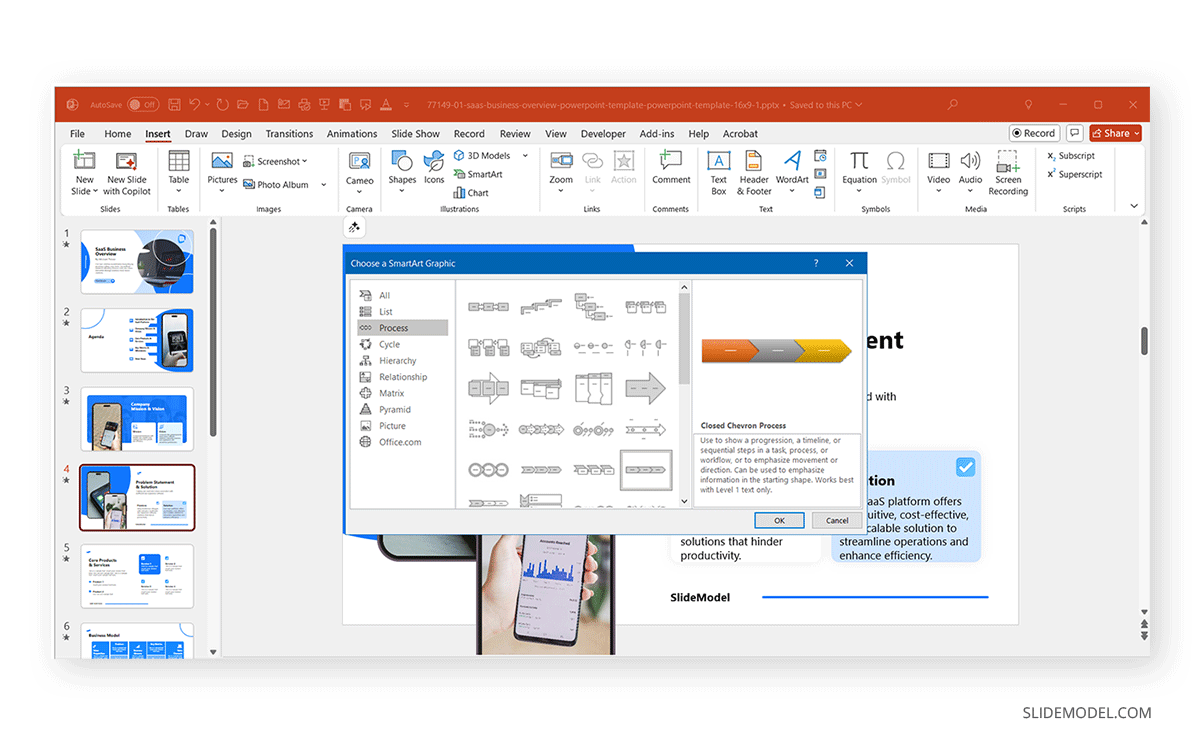Confirm SmartArt selection with OK
The width and height of the screenshot is (1200, 743).
coord(779,520)
